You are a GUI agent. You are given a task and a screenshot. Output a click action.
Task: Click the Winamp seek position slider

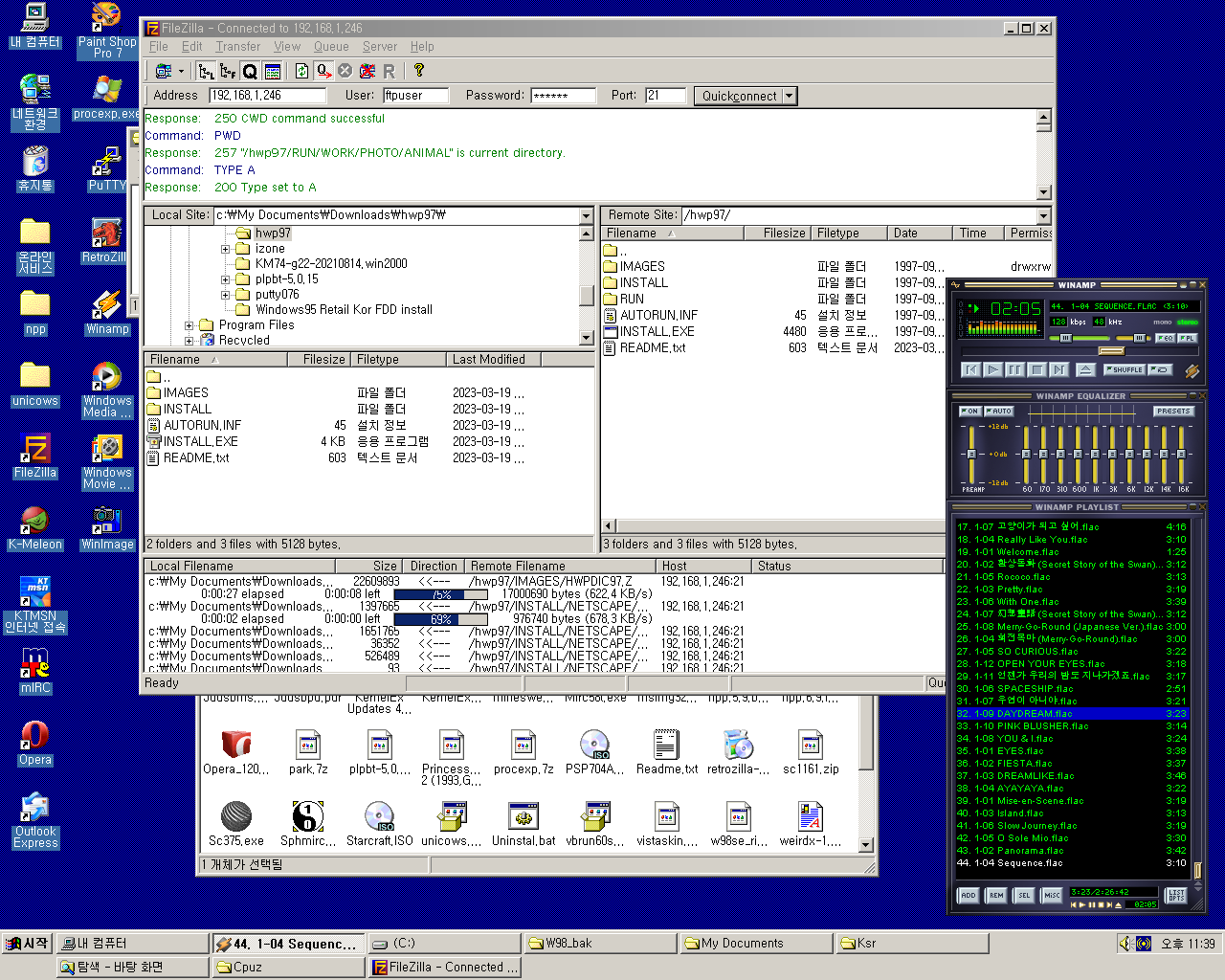point(1110,351)
